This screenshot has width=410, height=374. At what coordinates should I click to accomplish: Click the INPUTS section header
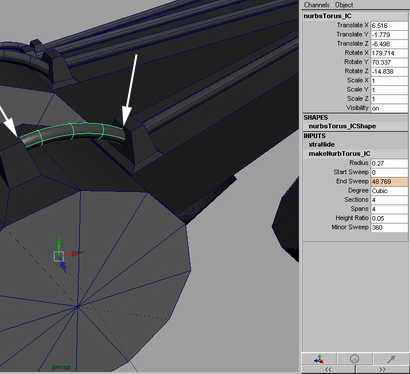coord(314,136)
